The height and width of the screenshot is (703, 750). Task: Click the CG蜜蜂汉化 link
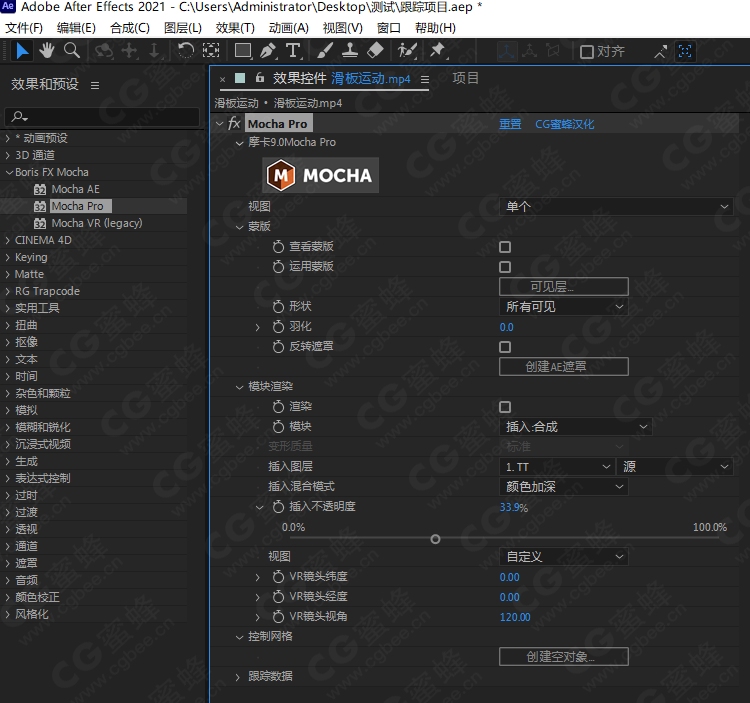(x=564, y=124)
